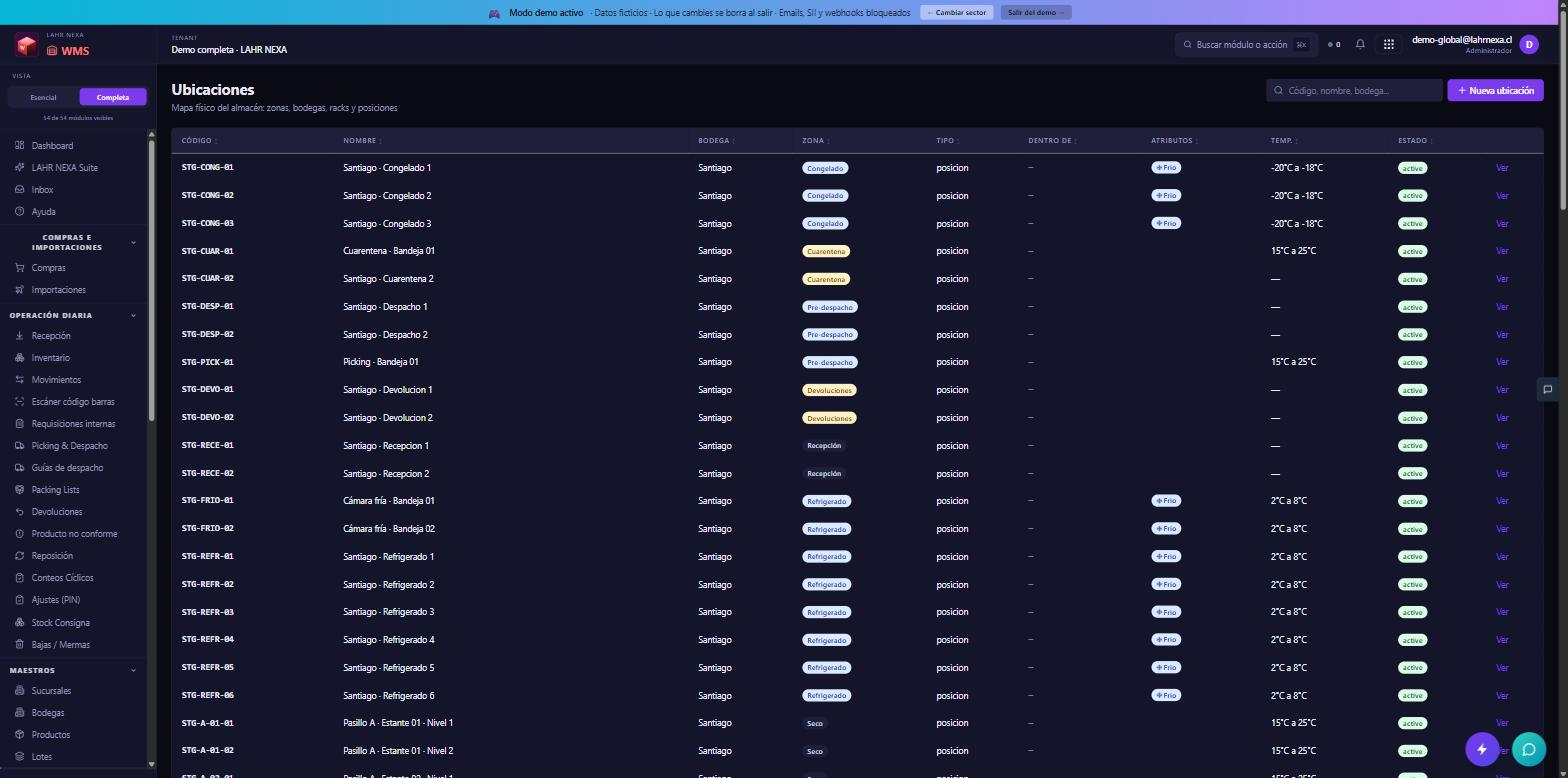Click the lightning bolt quick action button
The height and width of the screenshot is (778, 1568).
click(x=1482, y=748)
